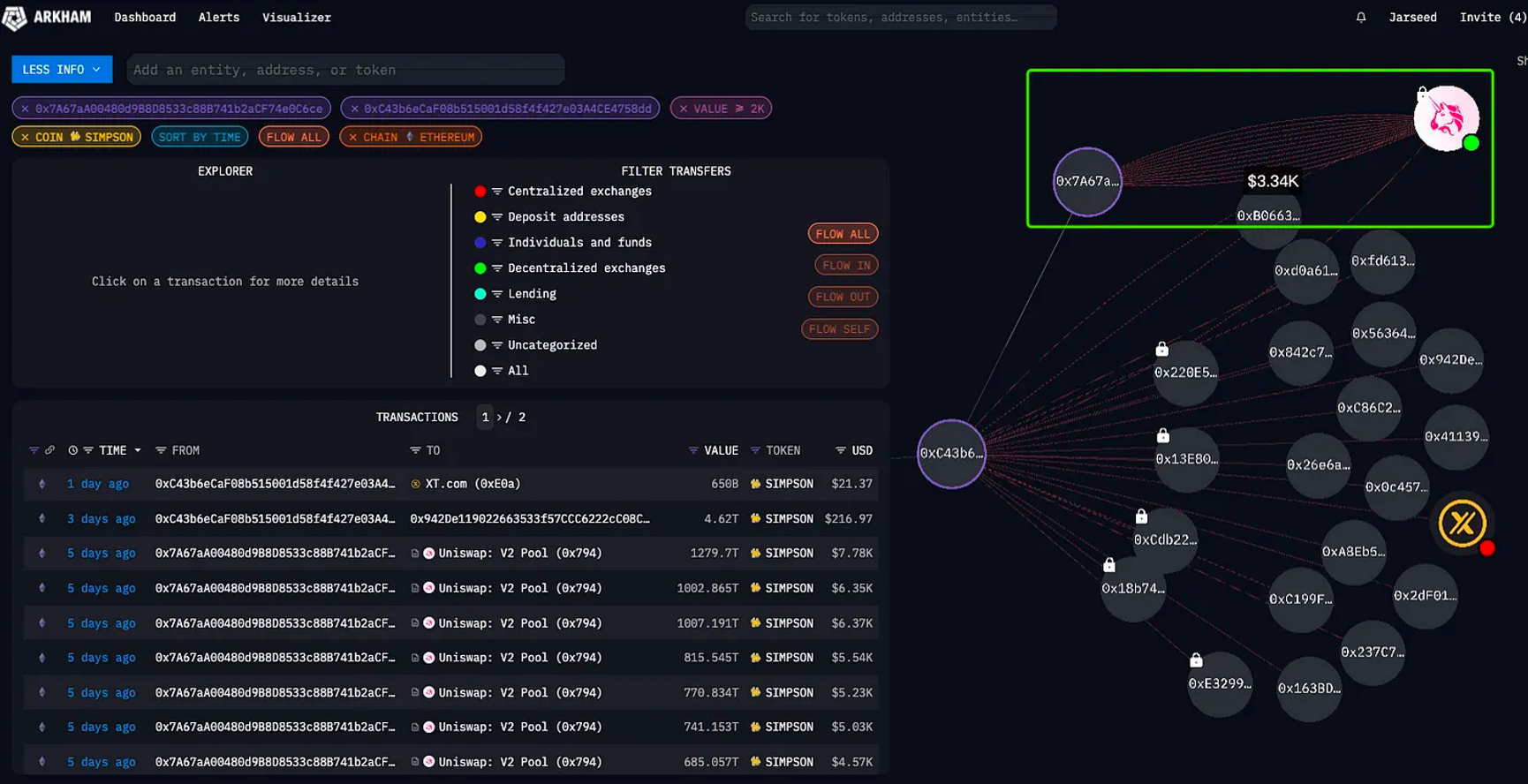Open the Visualizer menu
Screen dimensions: 1528x784
[297, 17]
